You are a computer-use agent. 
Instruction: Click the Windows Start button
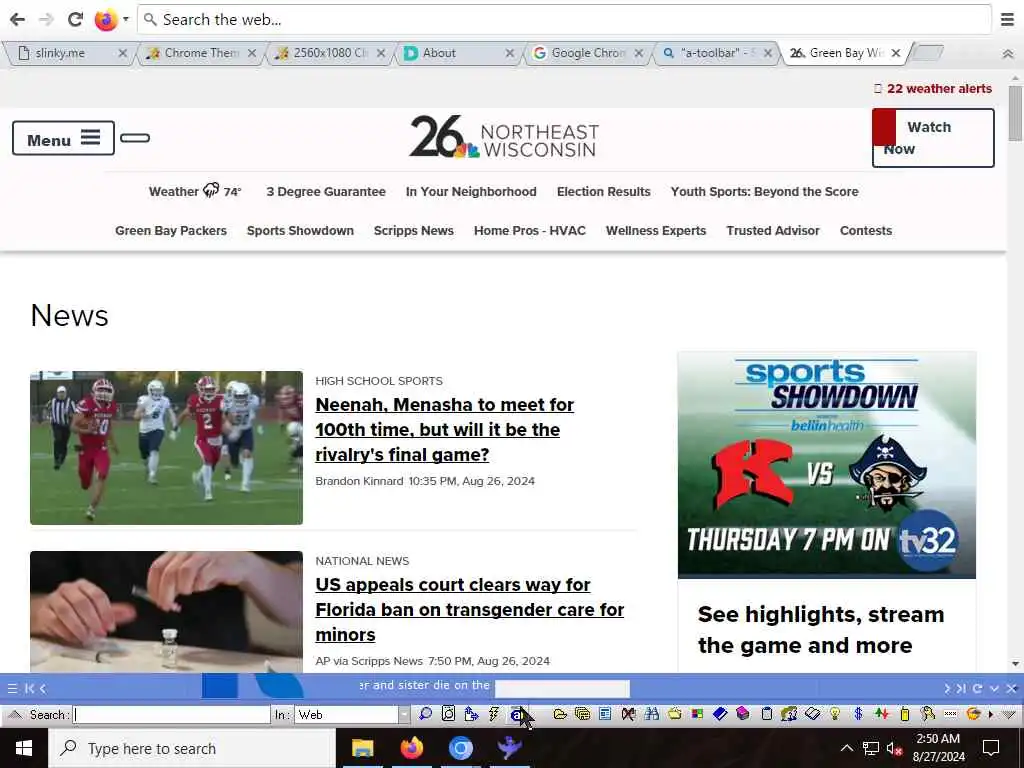coord(24,748)
